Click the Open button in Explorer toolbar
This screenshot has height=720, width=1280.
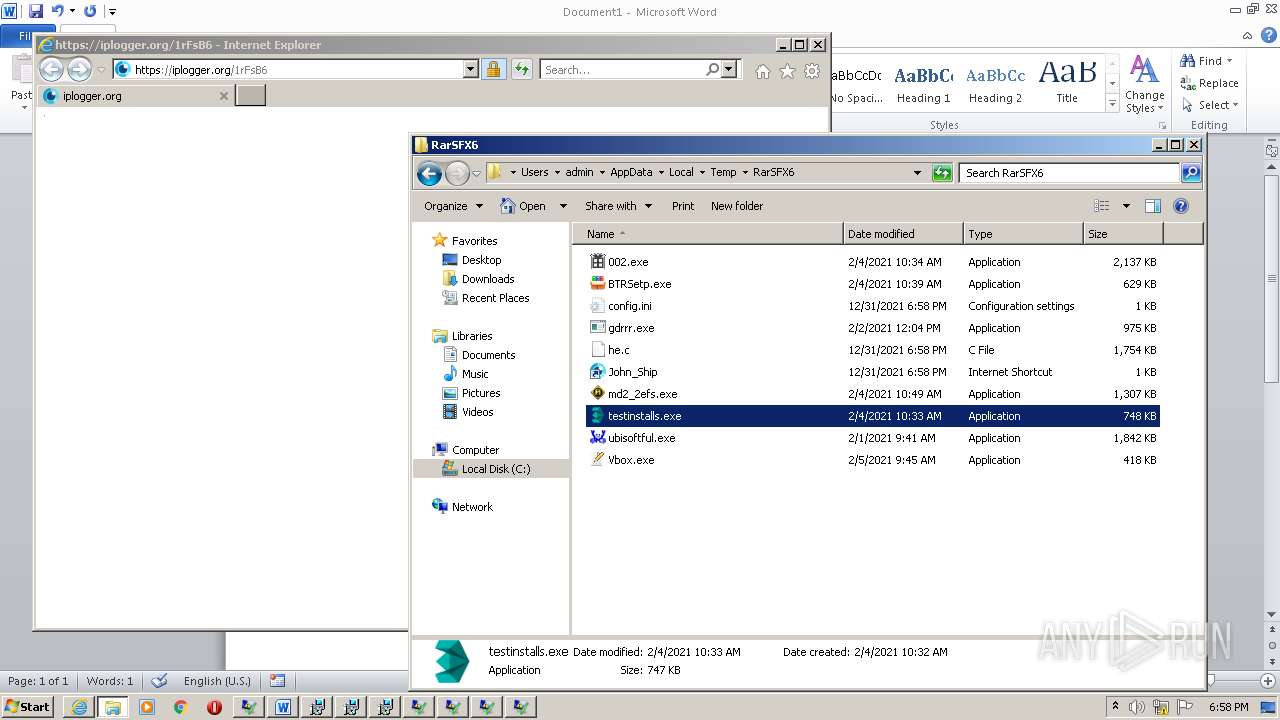click(x=523, y=206)
